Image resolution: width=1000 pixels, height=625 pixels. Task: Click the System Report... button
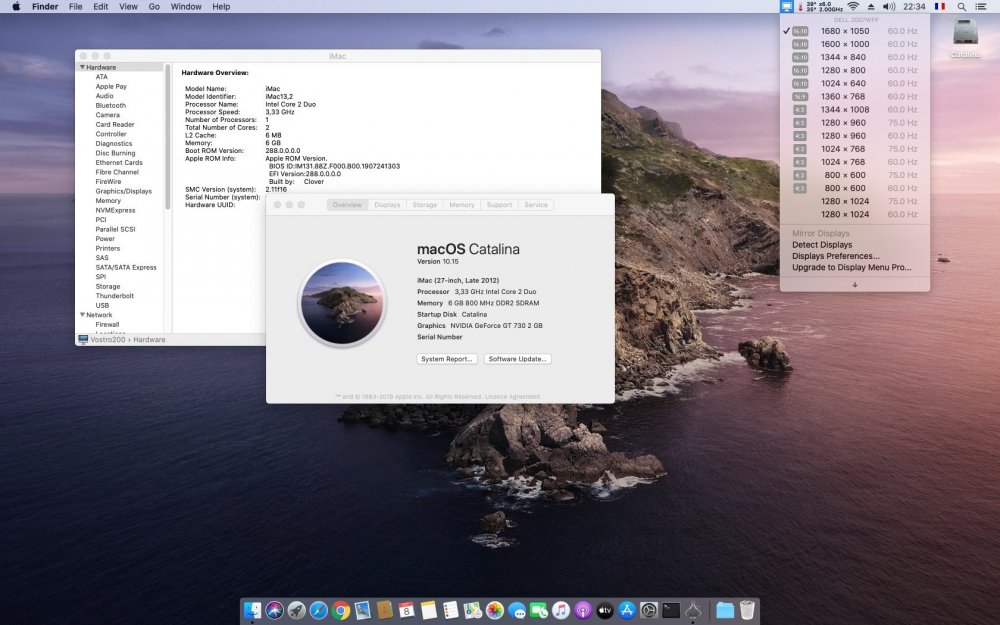446,359
